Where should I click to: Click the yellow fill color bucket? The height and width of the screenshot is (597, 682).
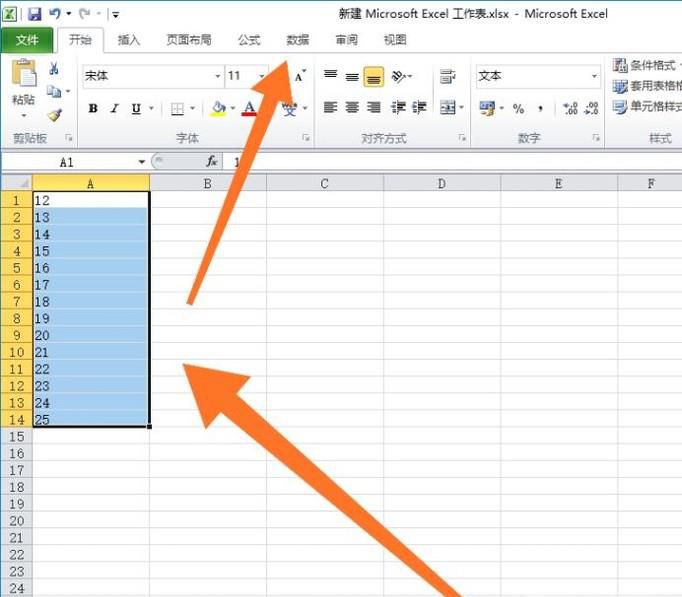pyautogui.click(x=220, y=108)
